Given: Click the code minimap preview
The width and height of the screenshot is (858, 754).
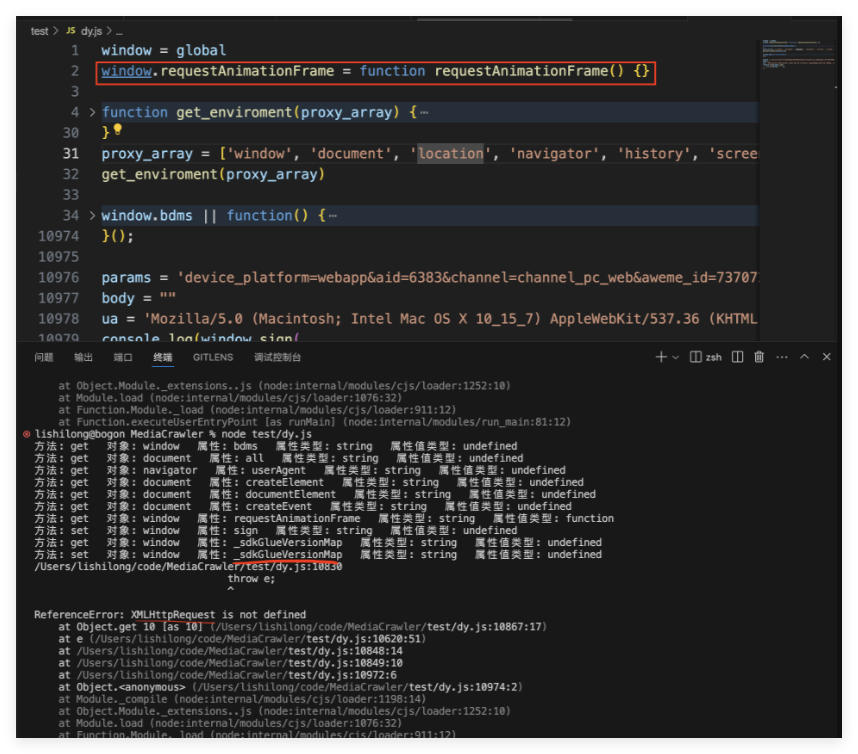Looking at the screenshot, I should click(x=798, y=54).
